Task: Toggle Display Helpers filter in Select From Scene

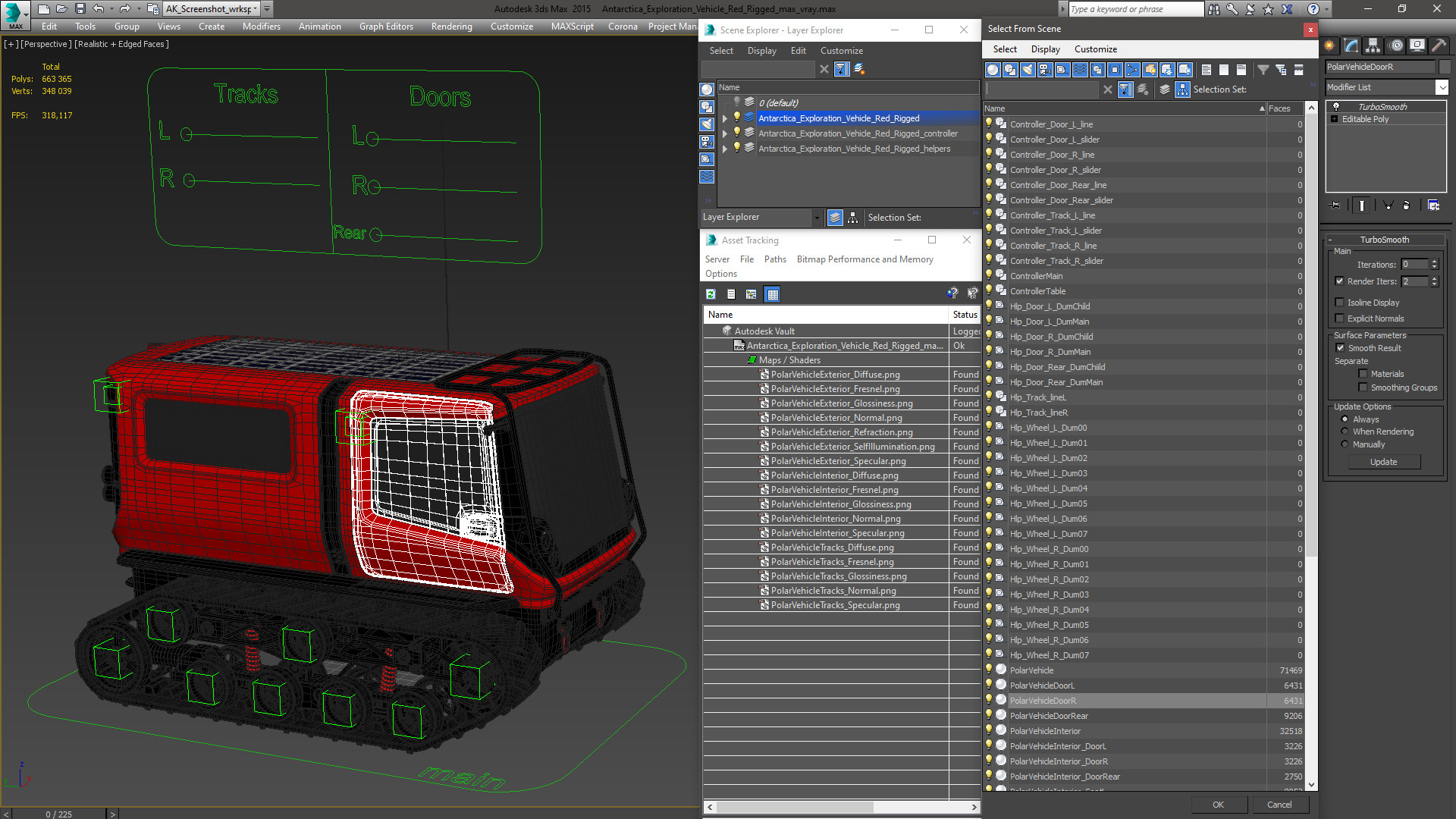Action: coord(1062,70)
